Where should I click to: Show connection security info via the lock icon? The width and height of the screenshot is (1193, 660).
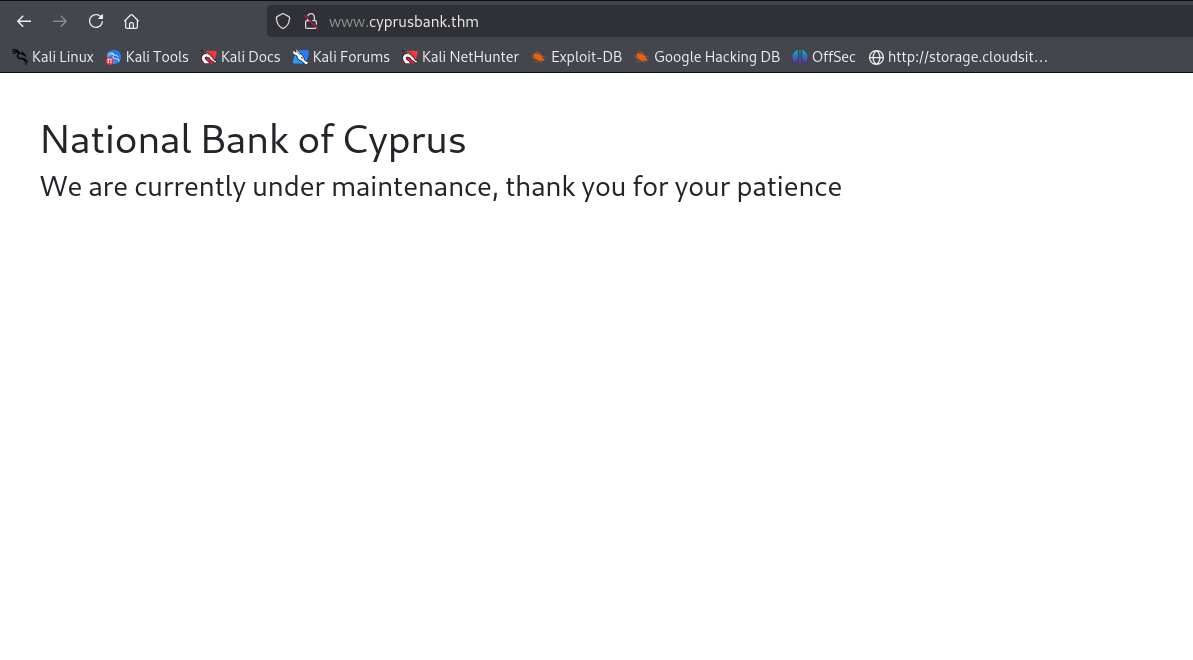[x=310, y=21]
